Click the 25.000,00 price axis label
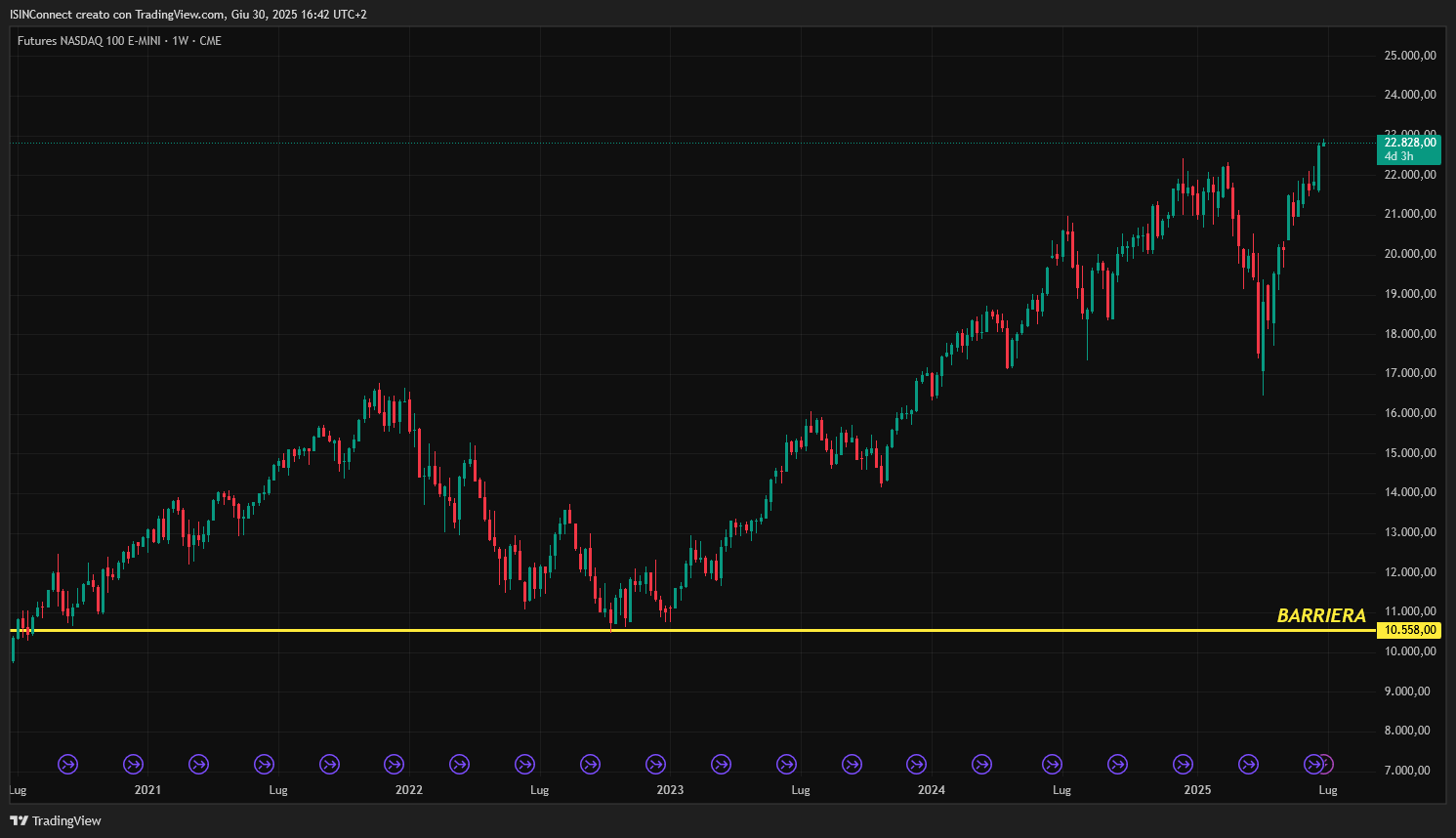Viewport: 1456px width, 838px height. [1410, 56]
